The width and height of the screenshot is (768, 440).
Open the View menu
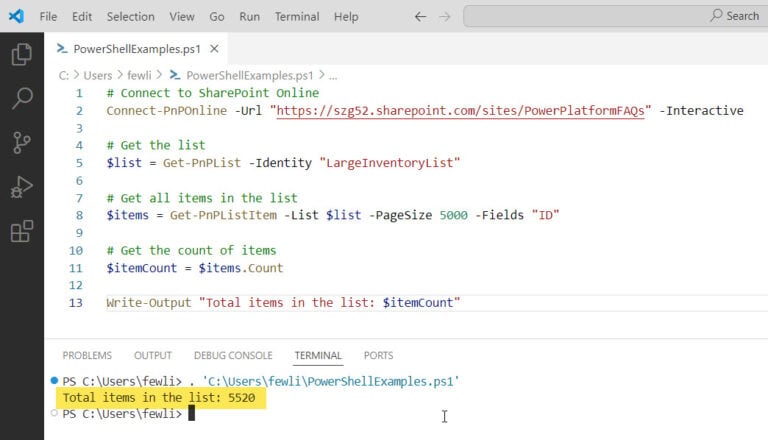(x=182, y=17)
